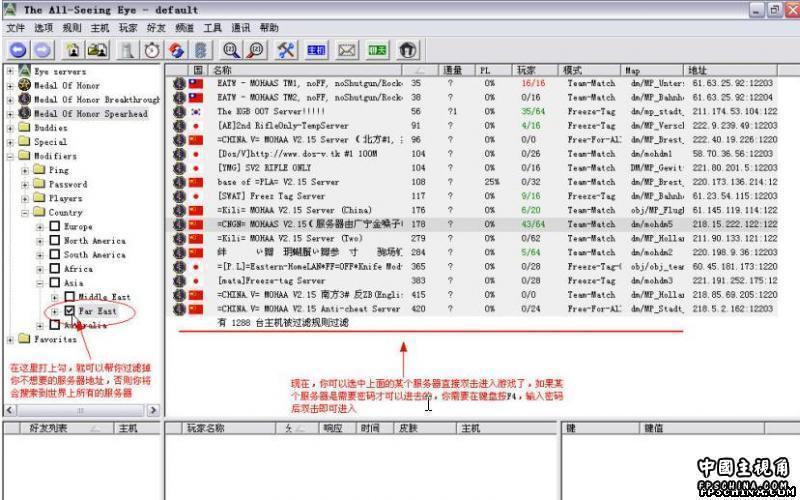Click the Medal Of Honor Breakthrough game icon
The width and height of the screenshot is (800, 500).
(24, 99)
